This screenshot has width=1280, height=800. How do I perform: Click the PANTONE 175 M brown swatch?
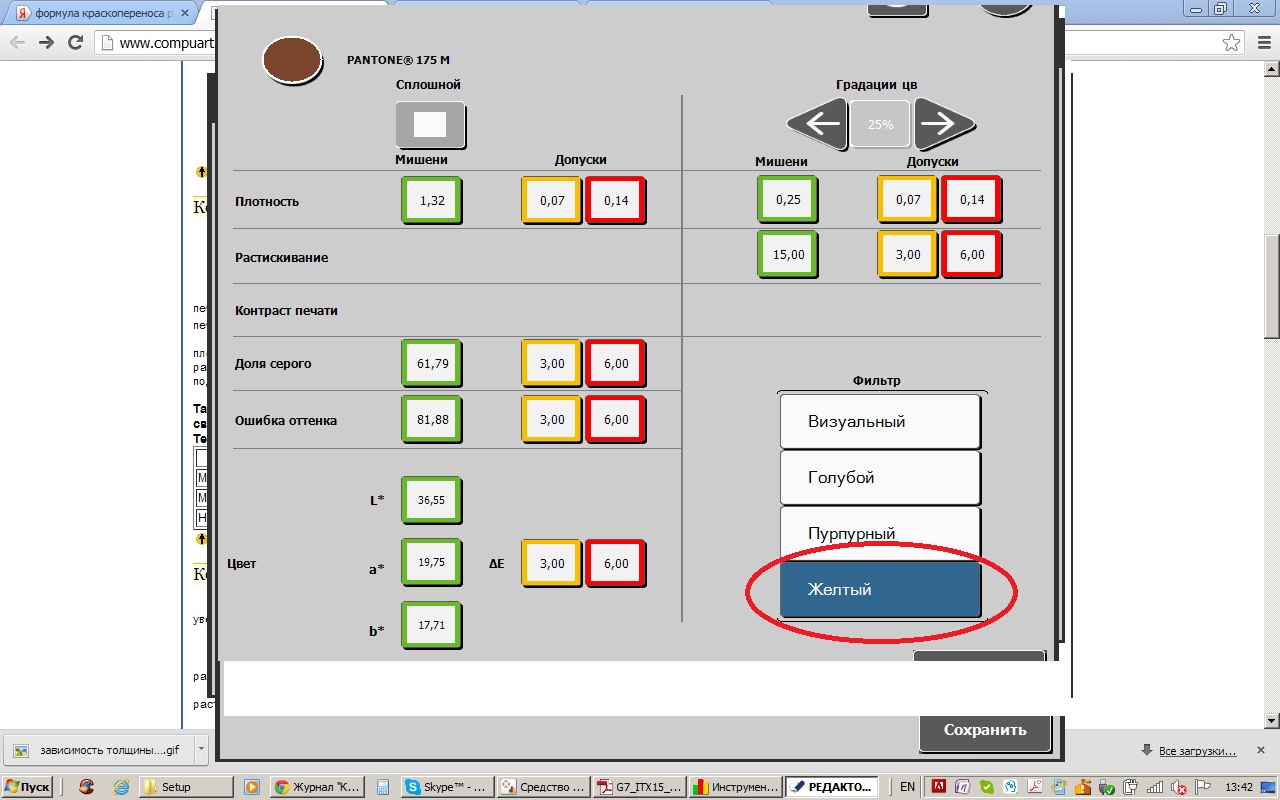pos(292,60)
